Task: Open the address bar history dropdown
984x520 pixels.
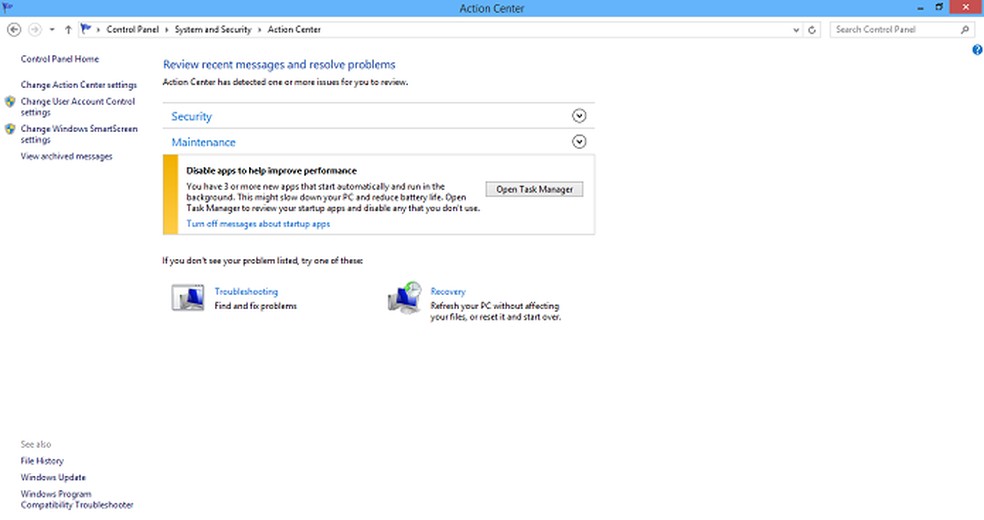Action: [796, 29]
